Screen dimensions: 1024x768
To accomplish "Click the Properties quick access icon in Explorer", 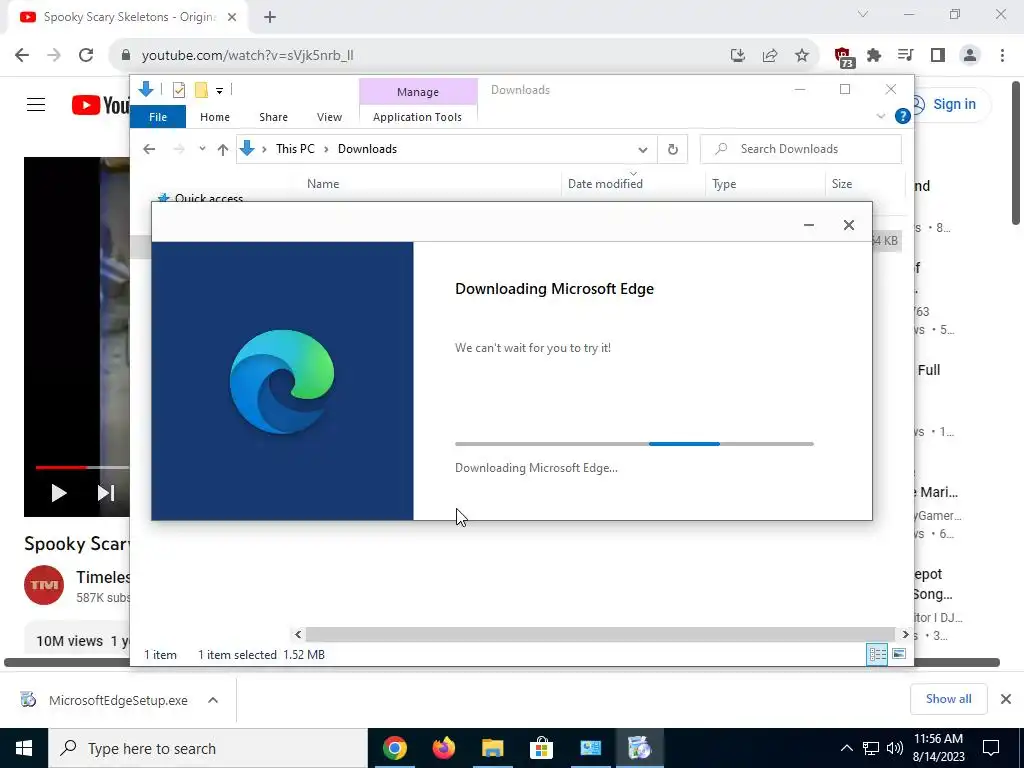I will click(178, 90).
